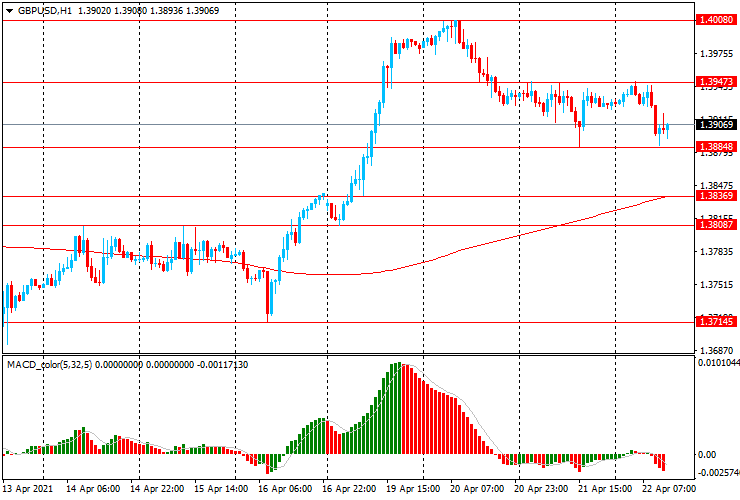The image size is (740, 500).
Task: Click the 16 Apr 06:00 time label
Action: tap(285, 488)
